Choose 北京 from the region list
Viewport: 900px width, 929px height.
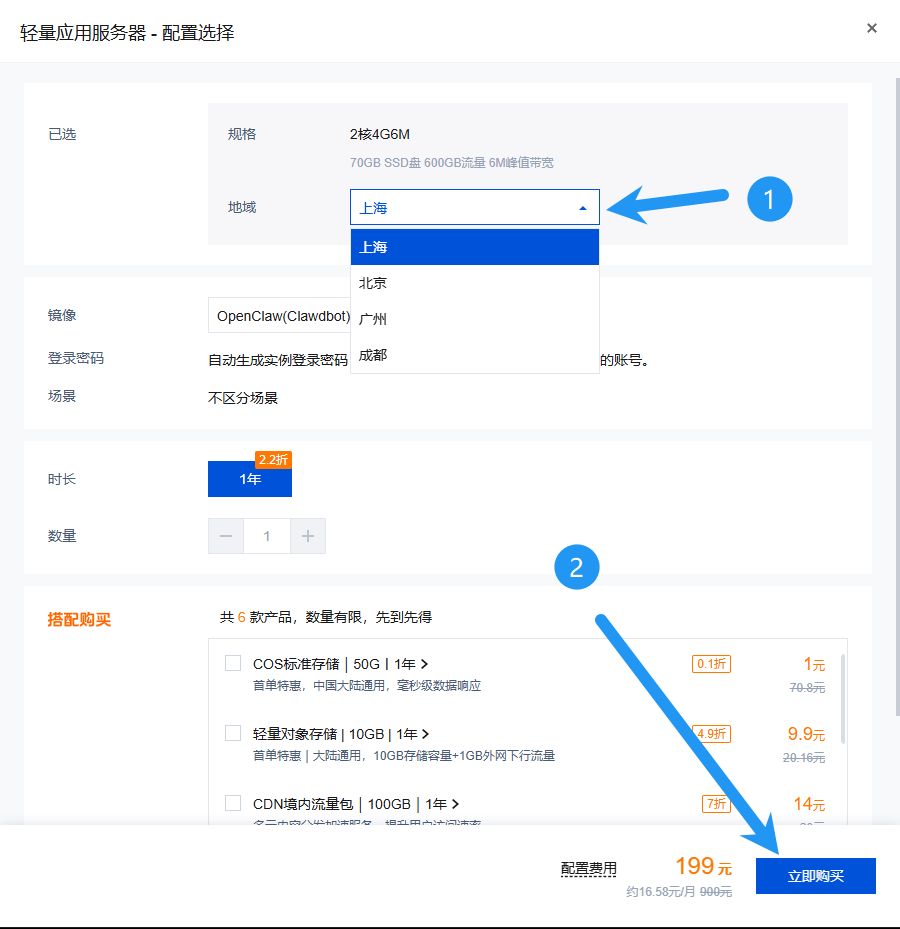474,283
